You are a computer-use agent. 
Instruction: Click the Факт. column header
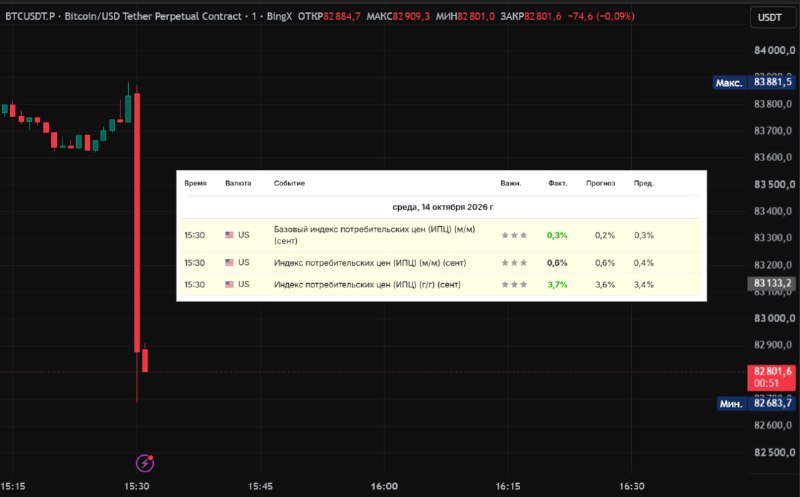pyautogui.click(x=558, y=183)
